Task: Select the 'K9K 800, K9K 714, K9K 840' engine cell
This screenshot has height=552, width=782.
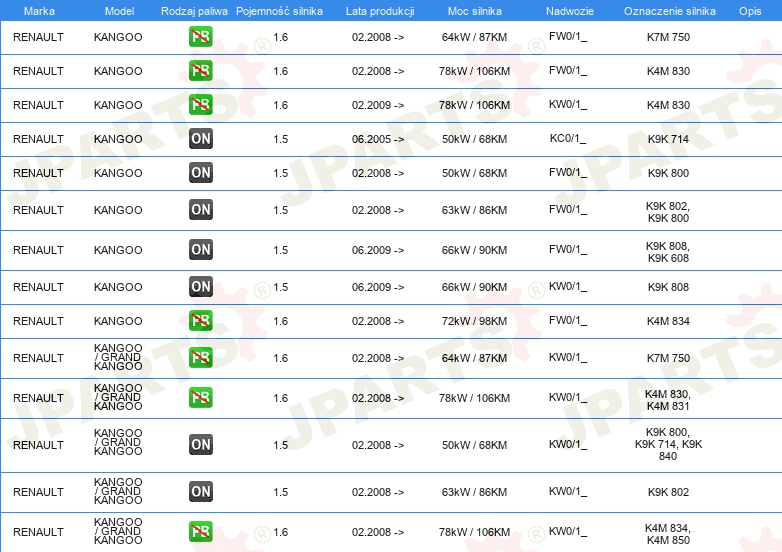Action: (668, 444)
